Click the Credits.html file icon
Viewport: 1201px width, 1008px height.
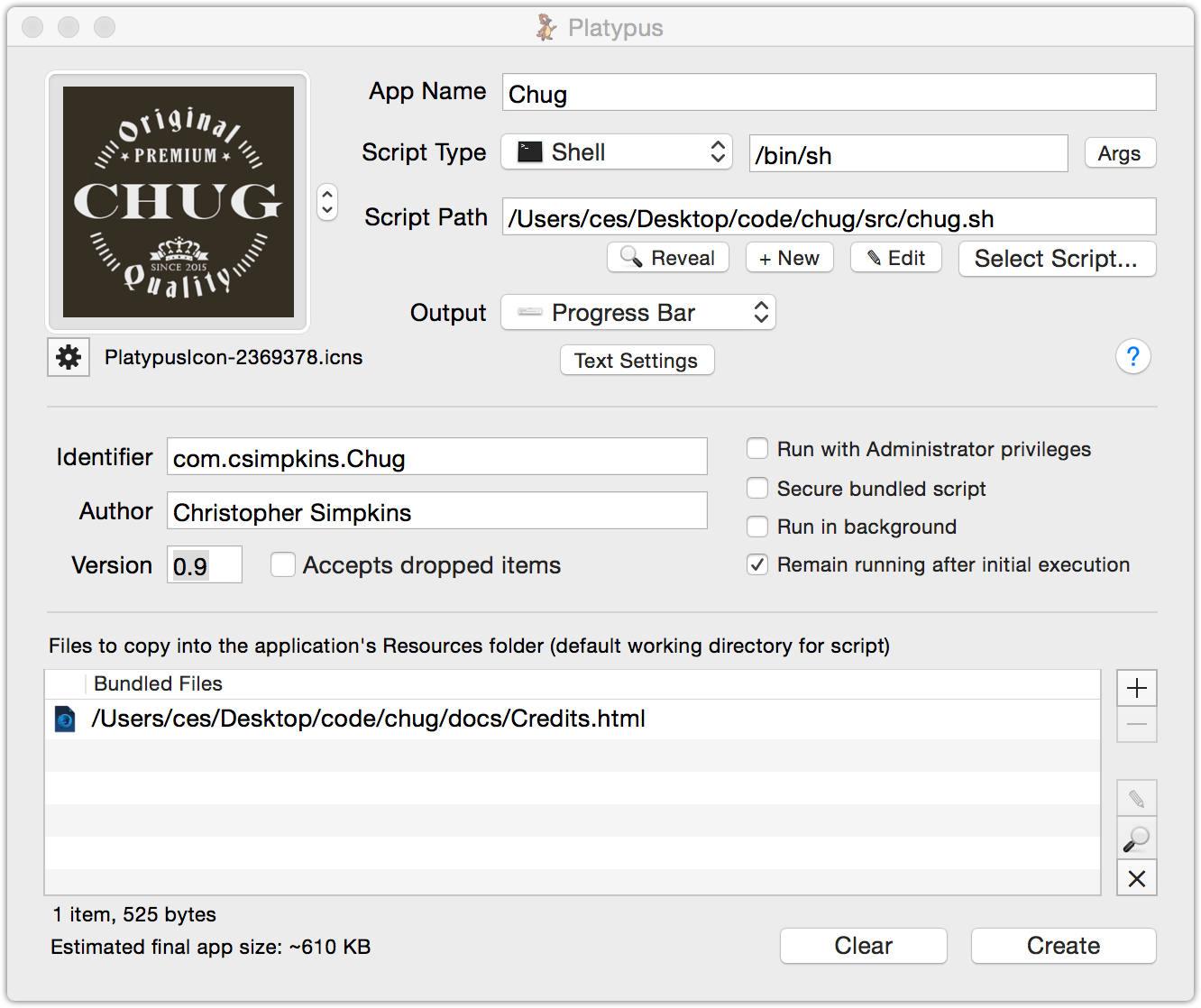[x=65, y=719]
